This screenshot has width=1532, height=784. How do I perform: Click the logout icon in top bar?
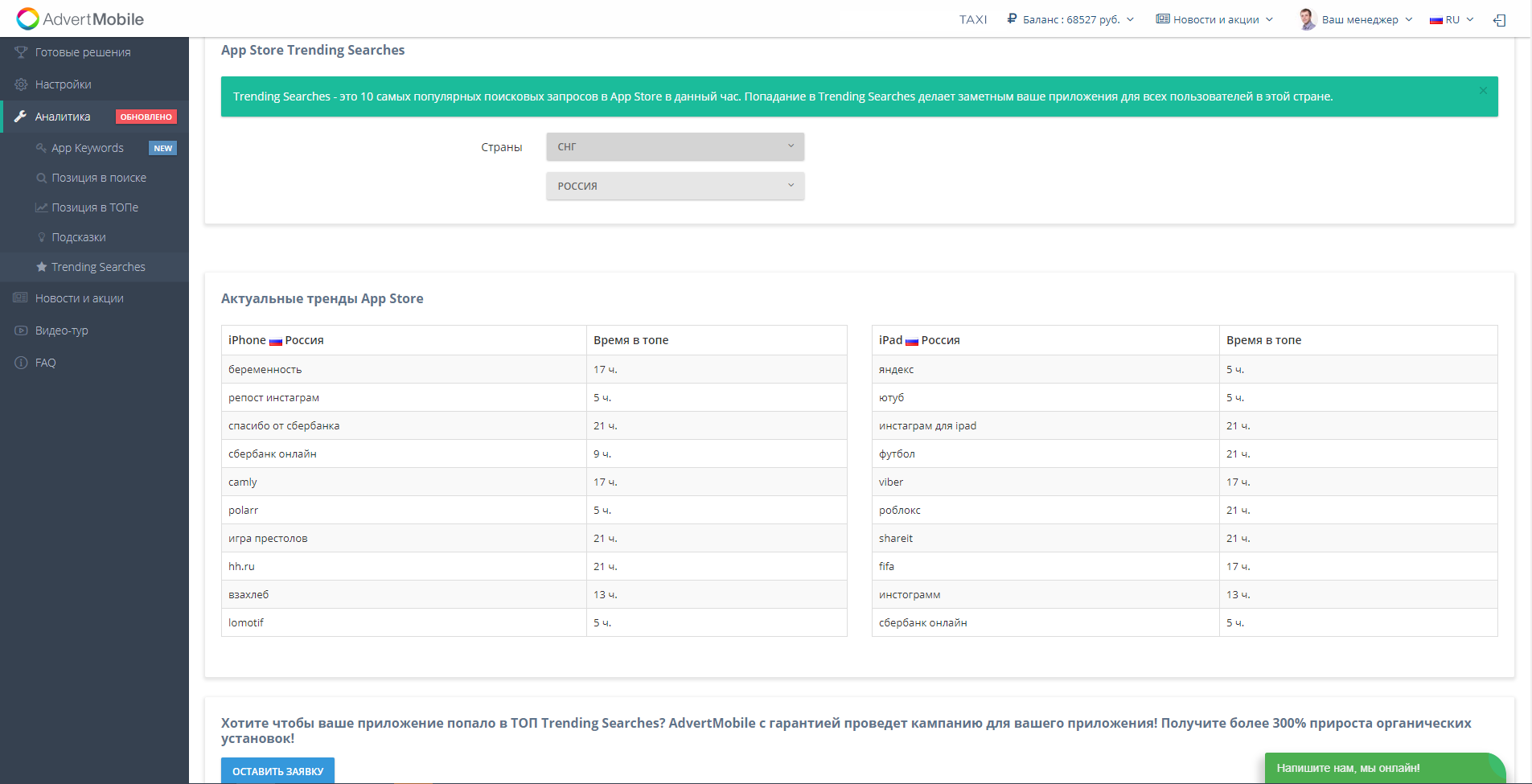[1499, 20]
